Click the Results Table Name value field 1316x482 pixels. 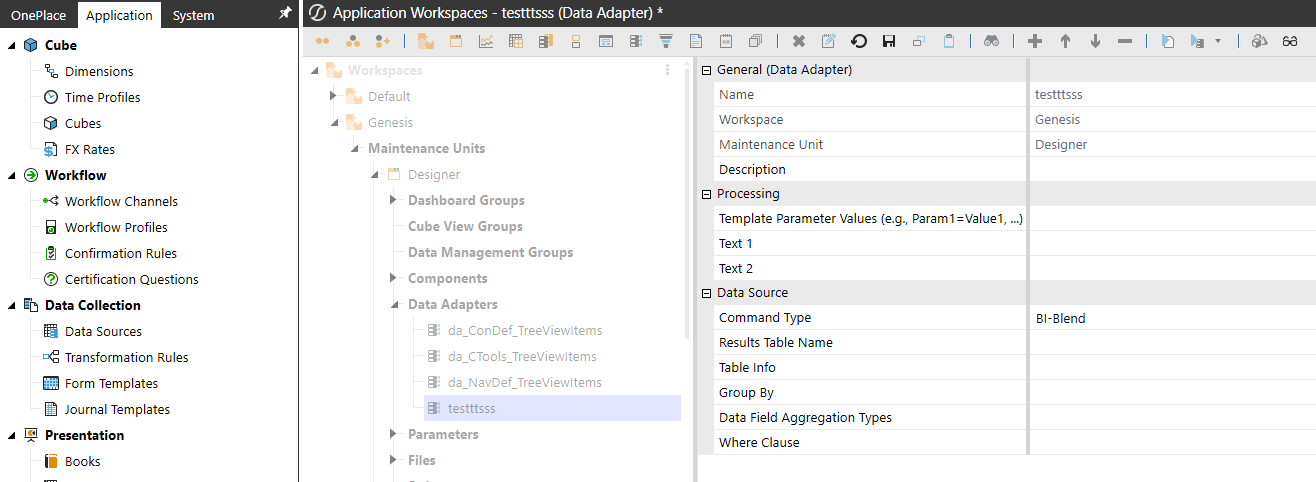(x=1172, y=343)
